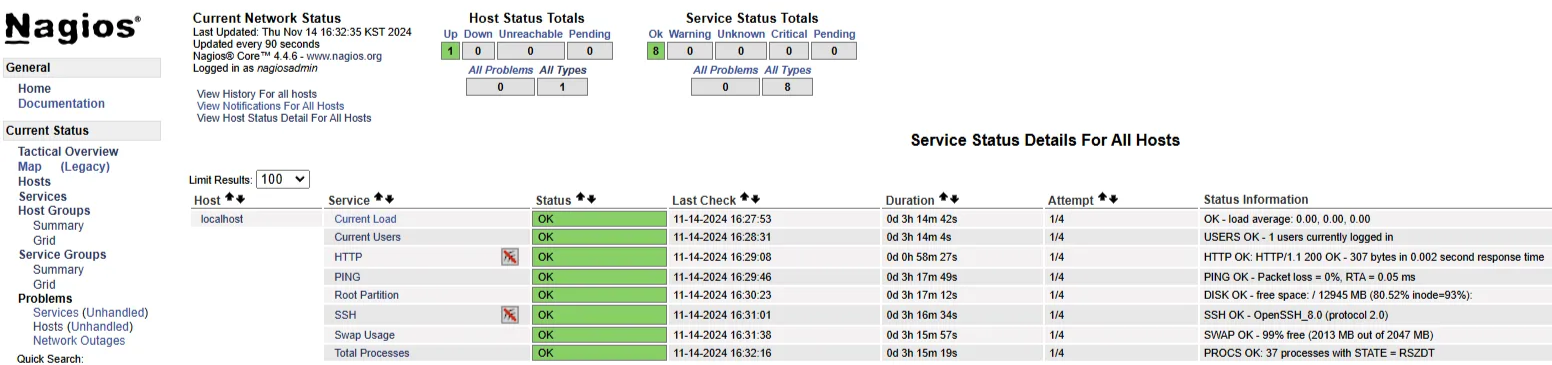Open Home in the General menu
The height and width of the screenshot is (365, 1552).
point(34,89)
